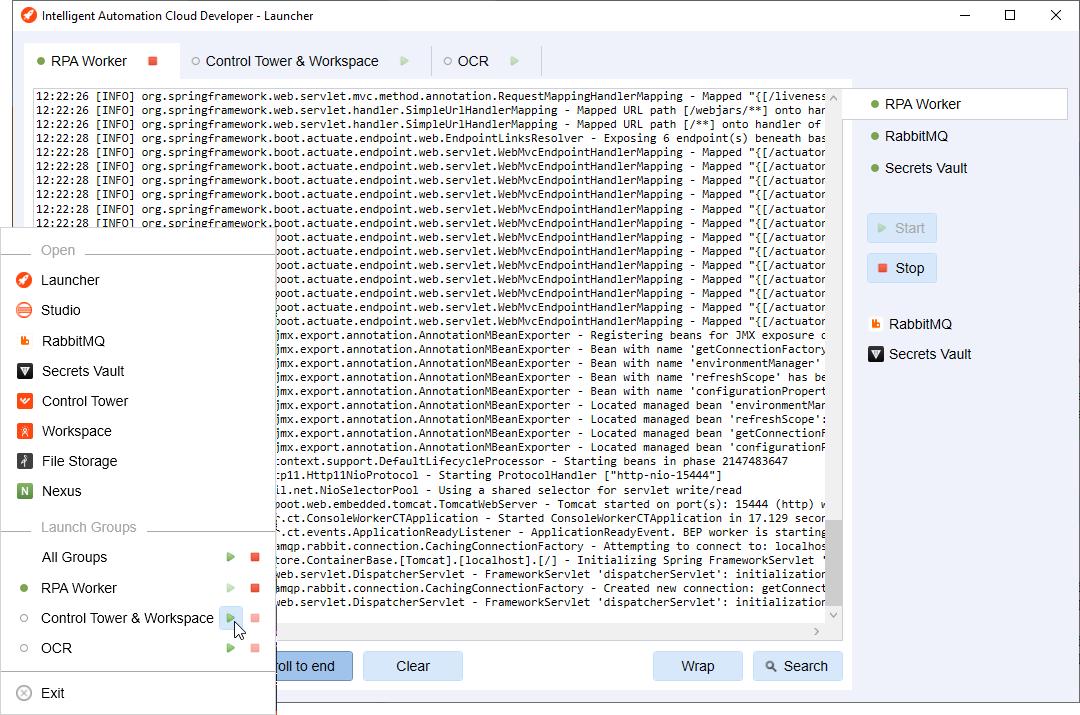Start Control Tower & Workspace group in menu
The width and height of the screenshot is (1080, 715).
[231, 618]
